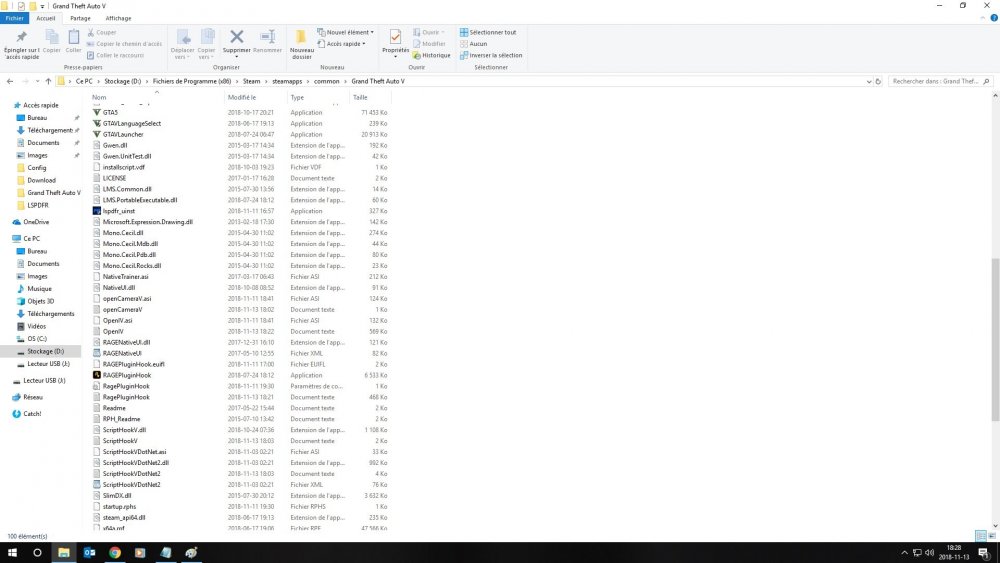Expand the Ouvrir dropdown in the ribbon
The width and height of the screenshot is (1000, 563).
tap(429, 33)
